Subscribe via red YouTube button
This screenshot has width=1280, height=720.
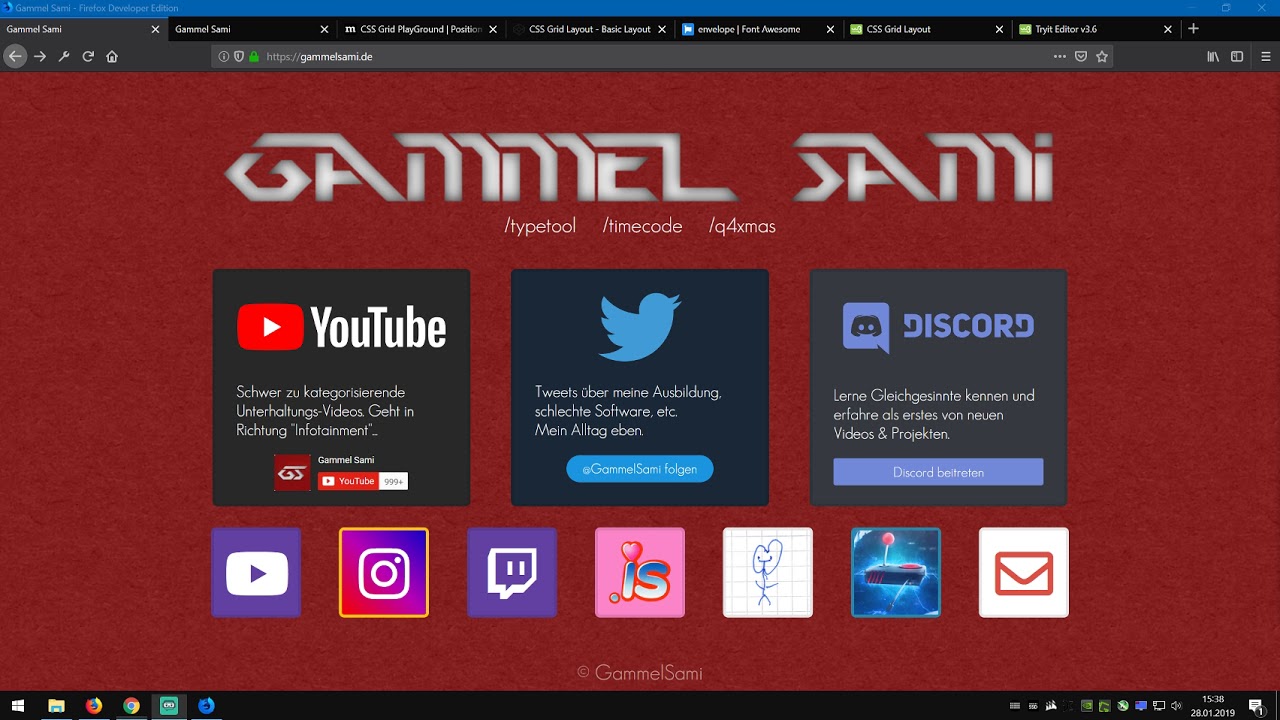(348, 481)
